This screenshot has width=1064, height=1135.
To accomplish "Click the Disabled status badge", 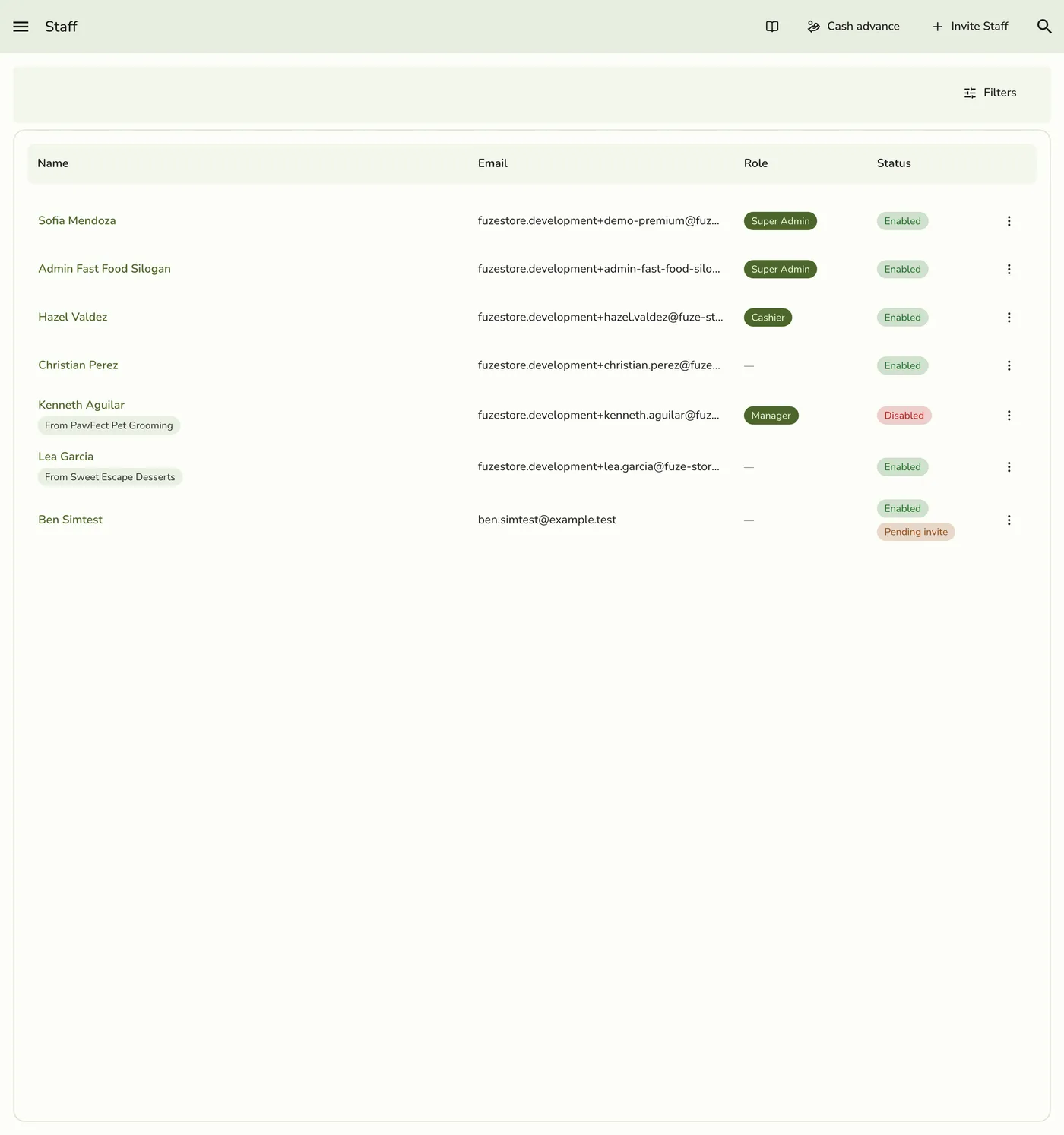I will click(x=904, y=416).
